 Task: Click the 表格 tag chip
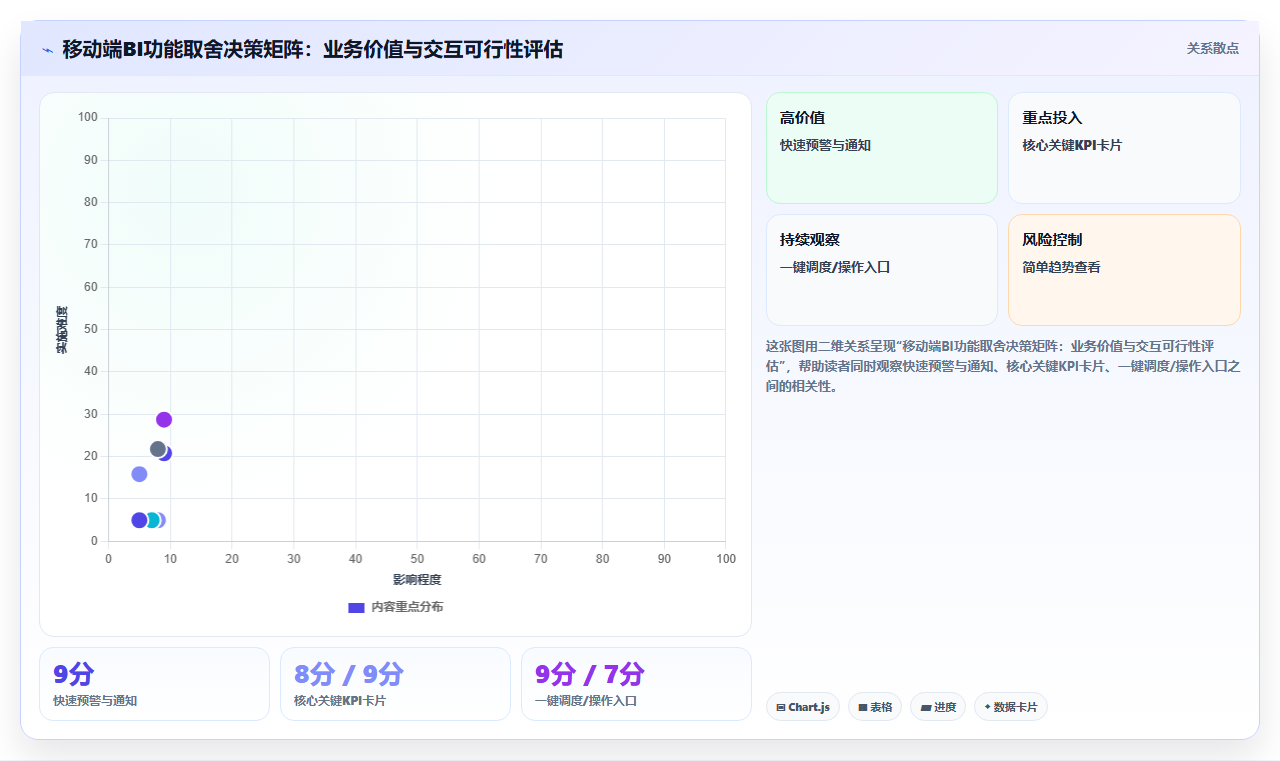875,707
